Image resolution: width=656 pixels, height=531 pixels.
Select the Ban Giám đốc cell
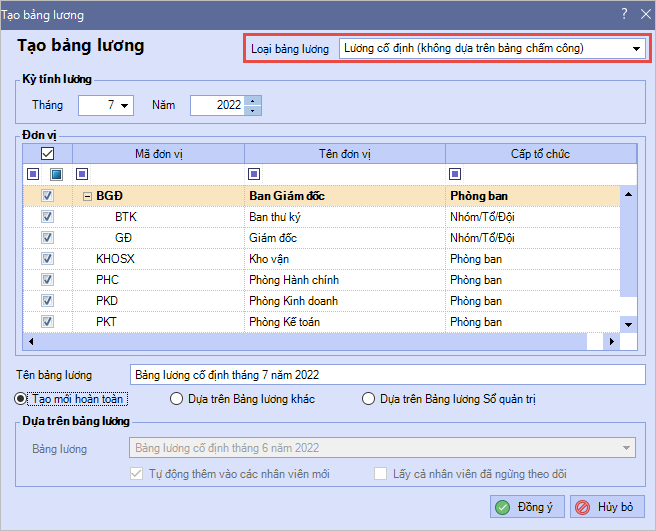(345, 196)
